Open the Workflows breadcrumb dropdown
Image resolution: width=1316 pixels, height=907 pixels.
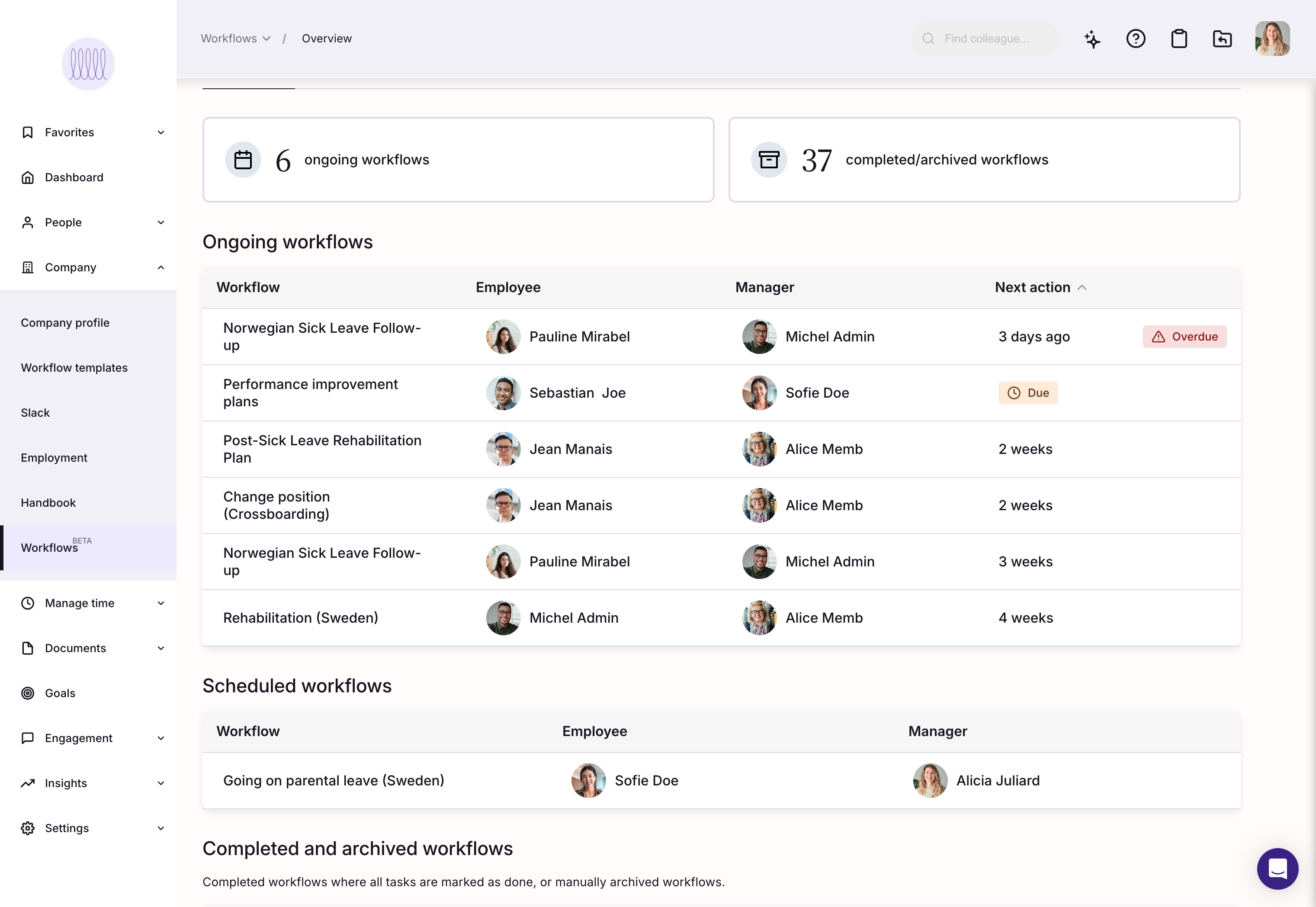coord(236,39)
